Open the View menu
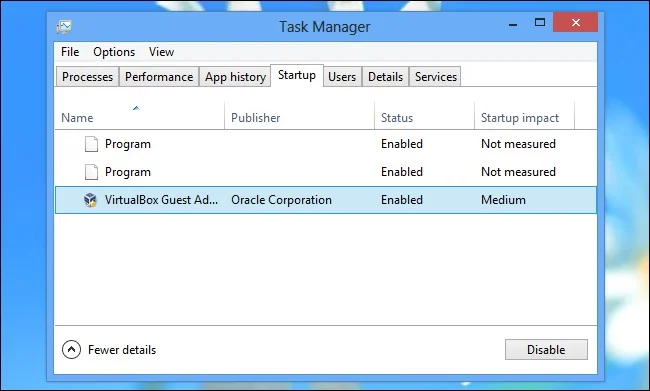The height and width of the screenshot is (391, 650). 161,52
